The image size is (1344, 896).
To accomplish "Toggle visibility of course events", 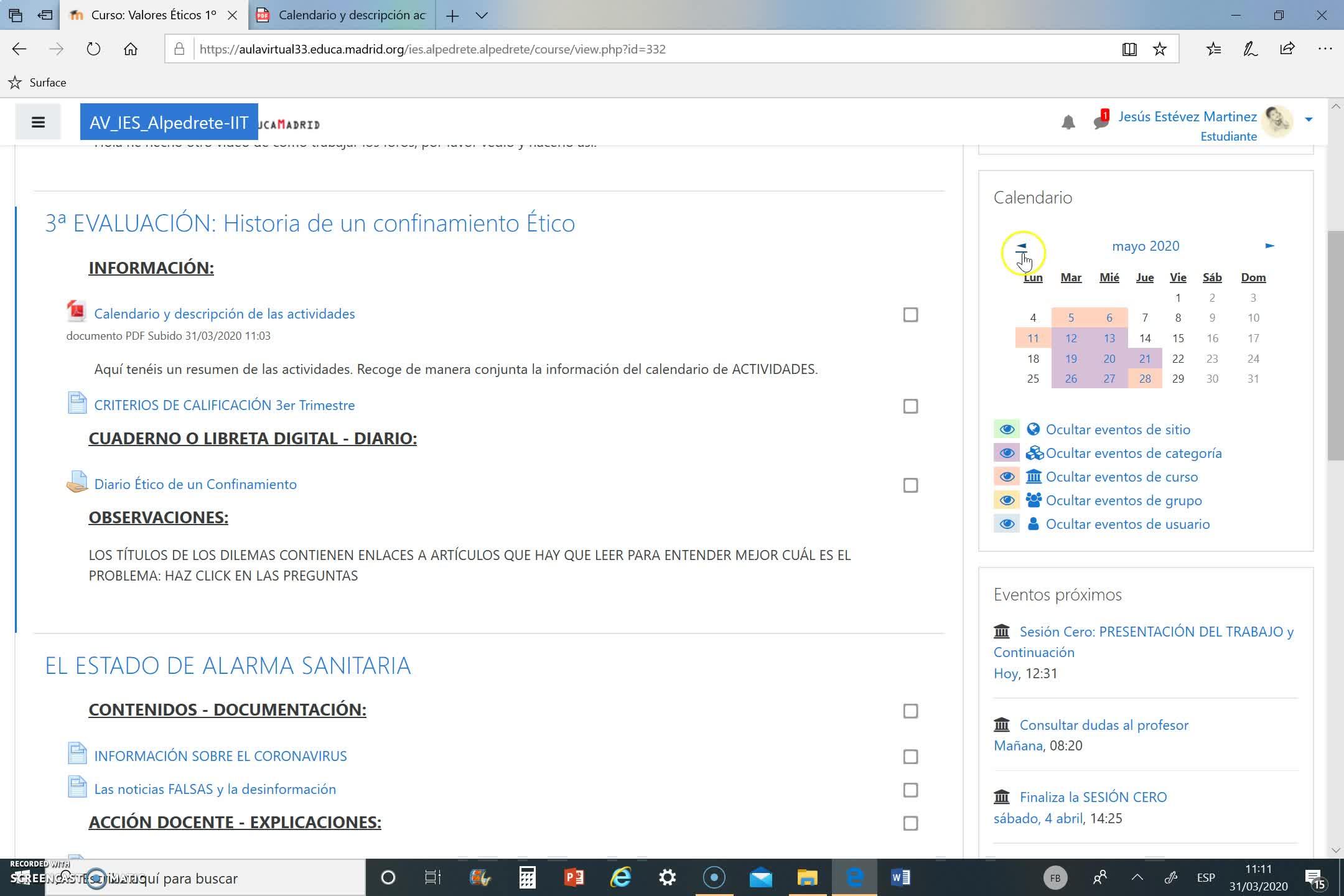I will (x=1007, y=477).
